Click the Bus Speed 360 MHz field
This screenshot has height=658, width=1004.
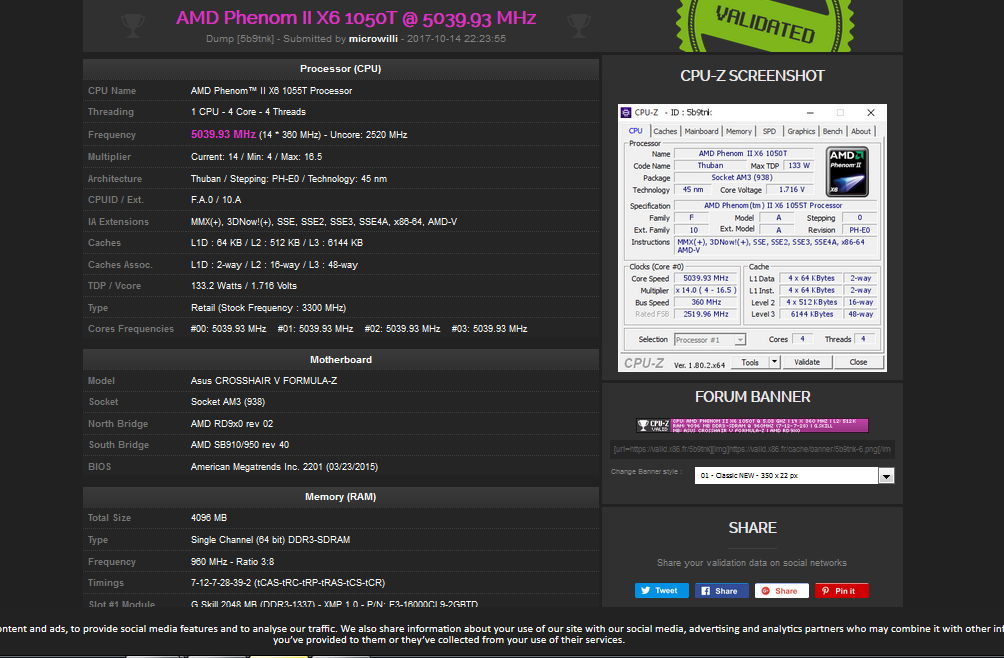click(706, 302)
